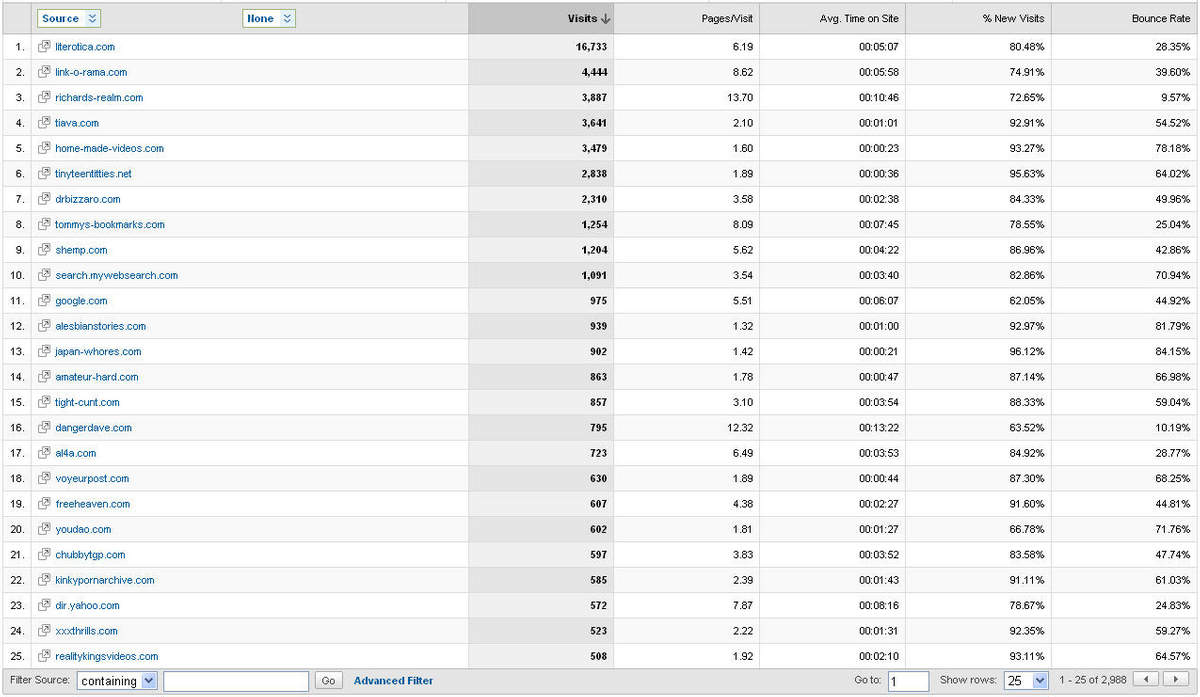Go to previous page of results
The image size is (1200, 697).
coord(1147,680)
